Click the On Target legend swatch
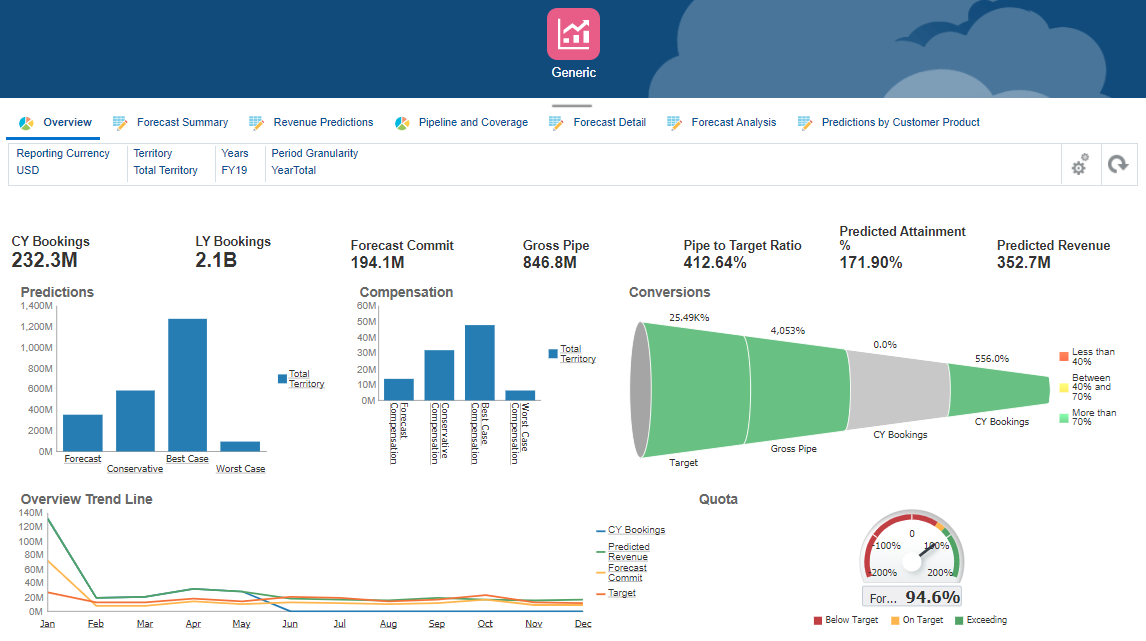1146x641 pixels. tap(895, 621)
